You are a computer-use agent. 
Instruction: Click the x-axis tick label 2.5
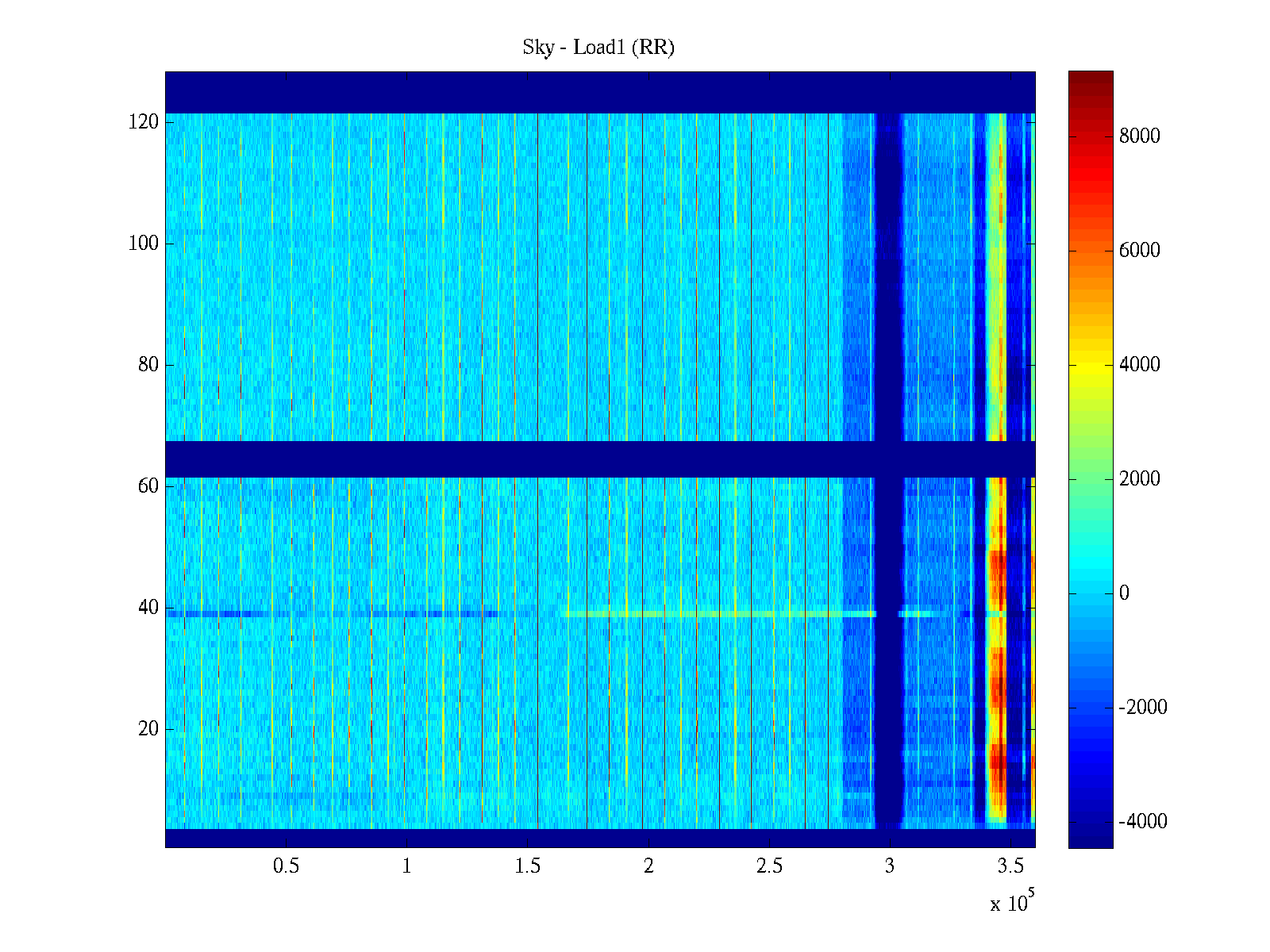coord(768,866)
